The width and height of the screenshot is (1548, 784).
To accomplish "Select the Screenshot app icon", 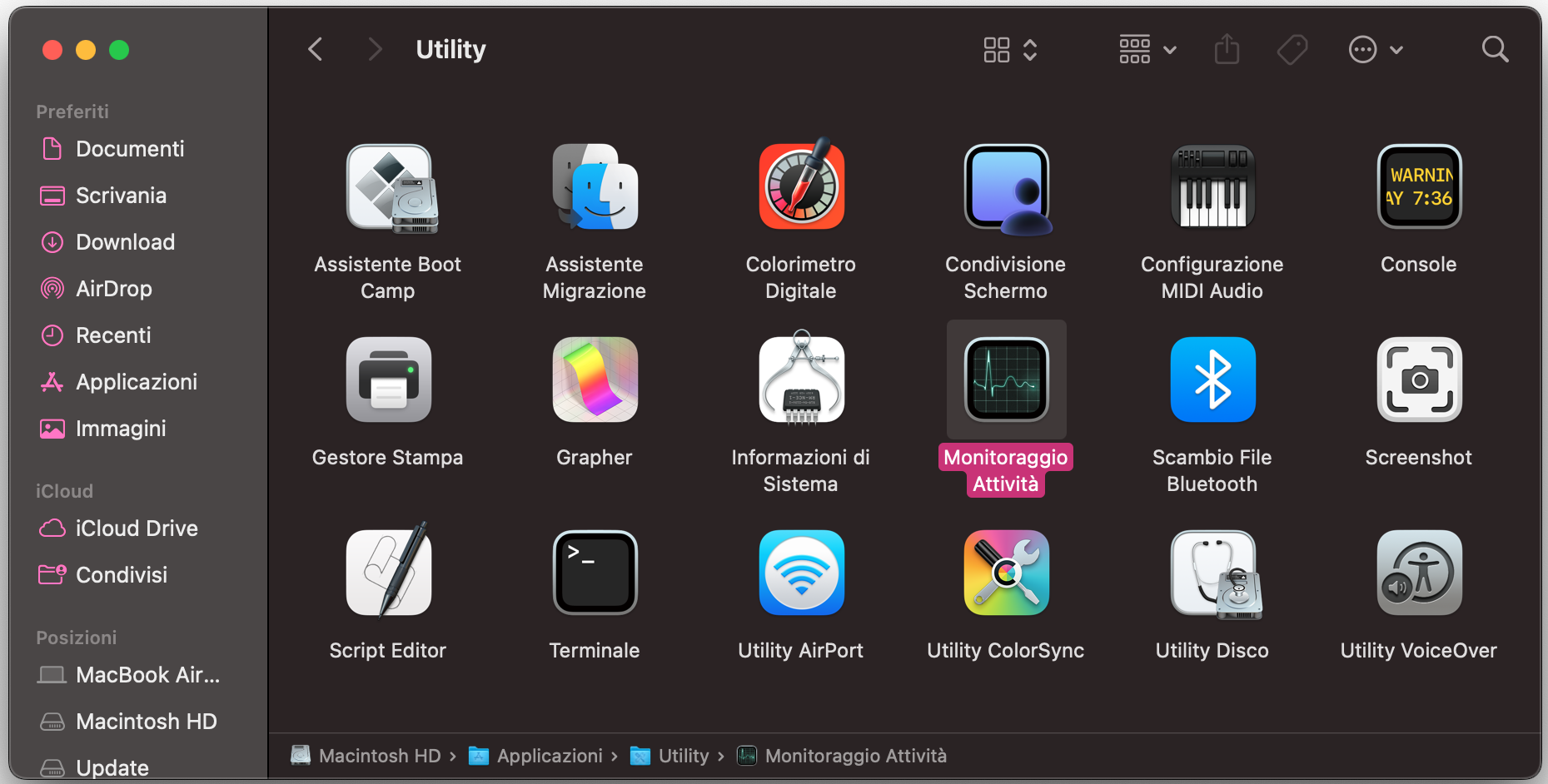I will pyautogui.click(x=1419, y=380).
